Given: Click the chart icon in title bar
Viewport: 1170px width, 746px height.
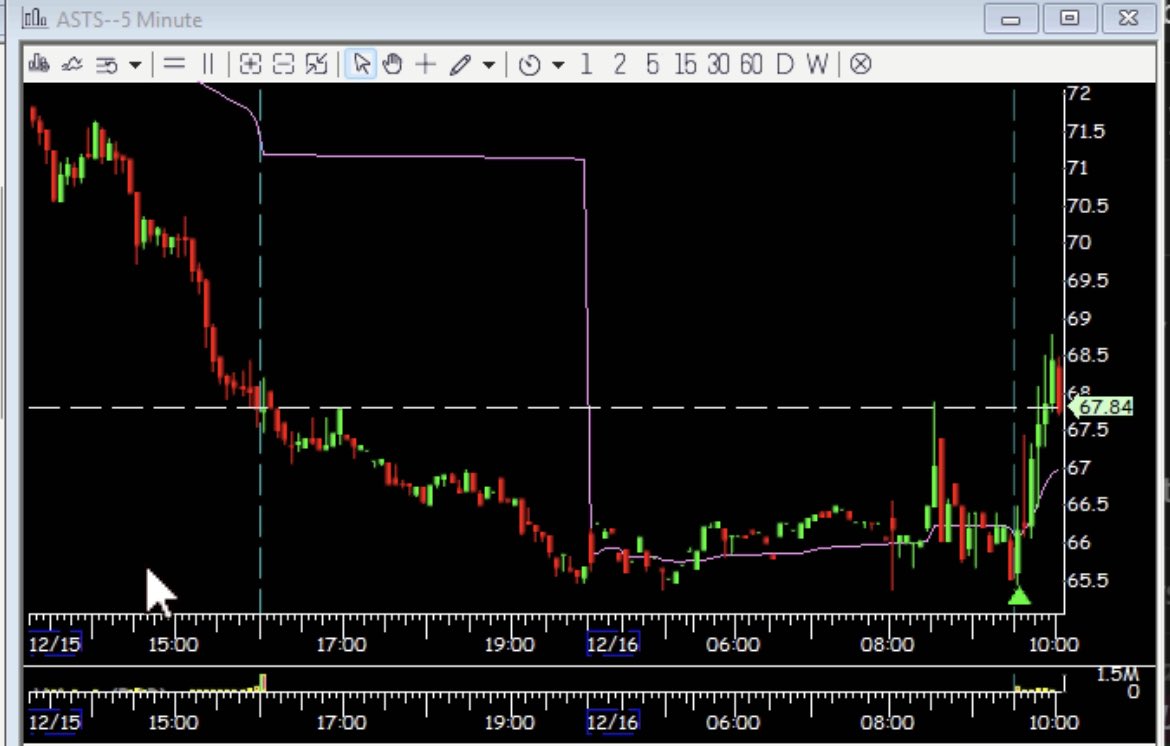Looking at the screenshot, I should tap(36, 18).
